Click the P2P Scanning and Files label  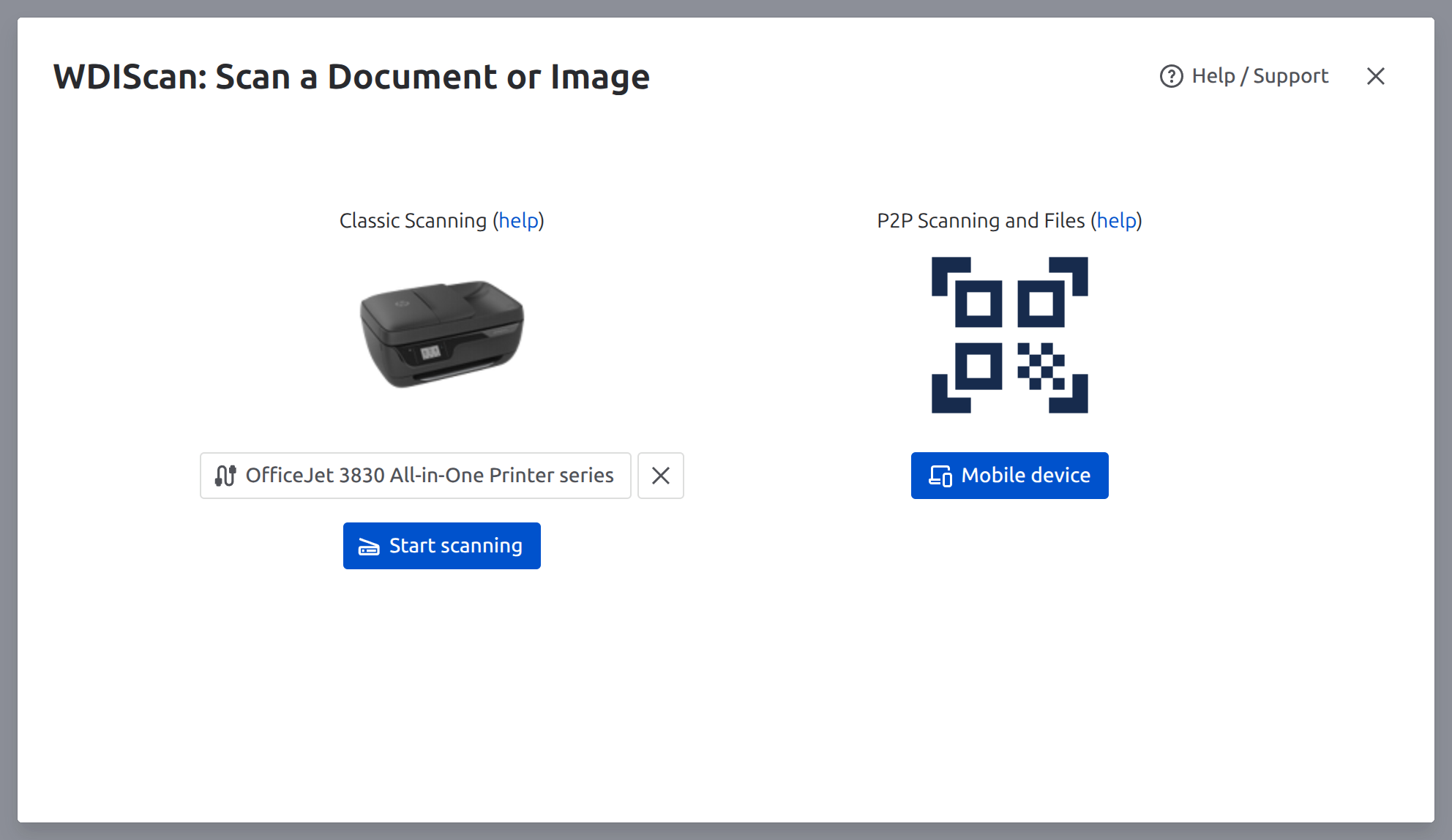point(981,221)
